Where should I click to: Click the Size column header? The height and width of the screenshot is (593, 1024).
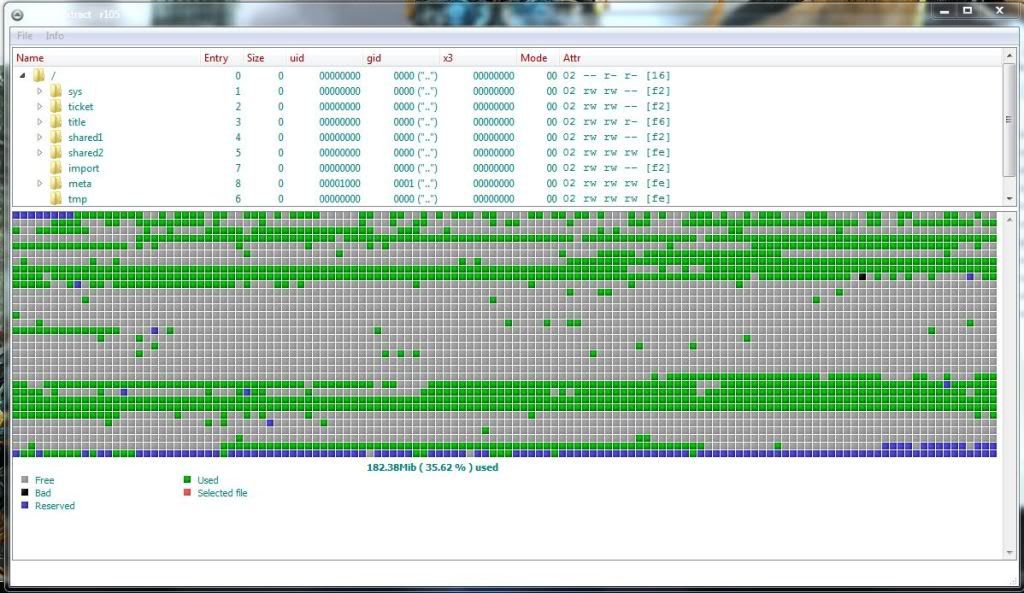point(256,58)
